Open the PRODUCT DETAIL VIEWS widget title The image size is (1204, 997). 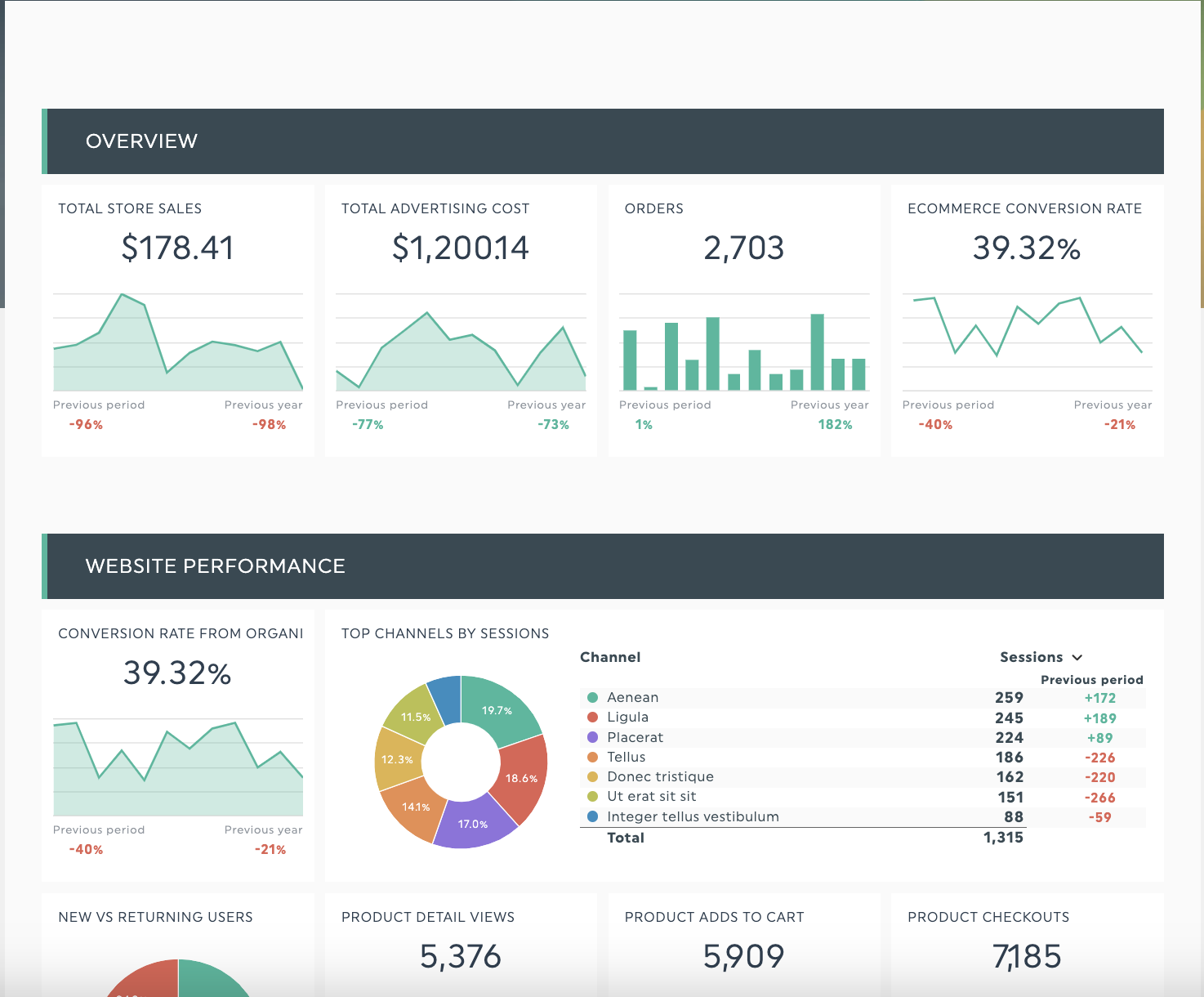click(428, 917)
